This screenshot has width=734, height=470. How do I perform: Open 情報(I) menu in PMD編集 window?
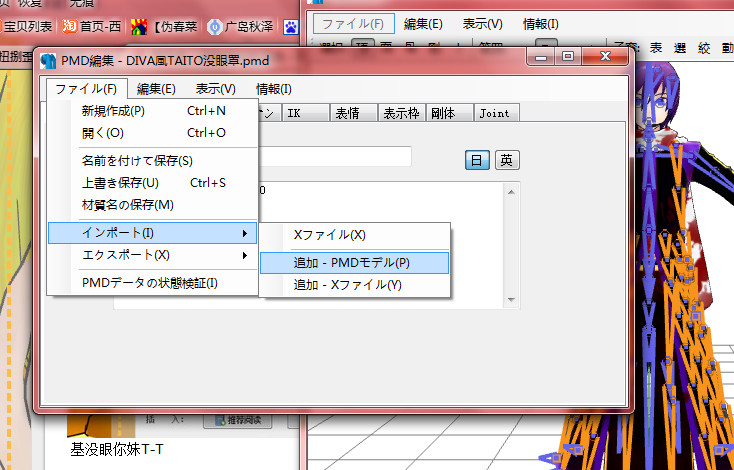point(274,89)
